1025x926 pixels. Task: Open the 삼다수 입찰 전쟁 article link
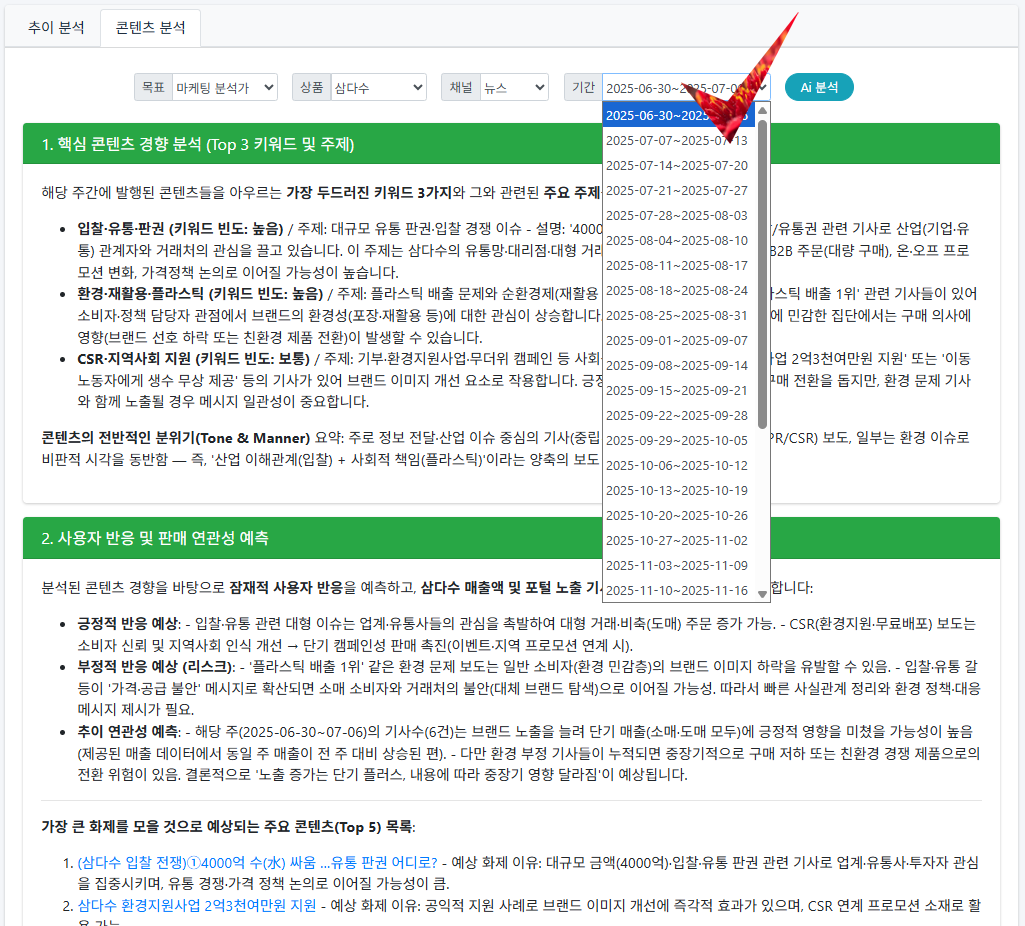tap(257, 862)
